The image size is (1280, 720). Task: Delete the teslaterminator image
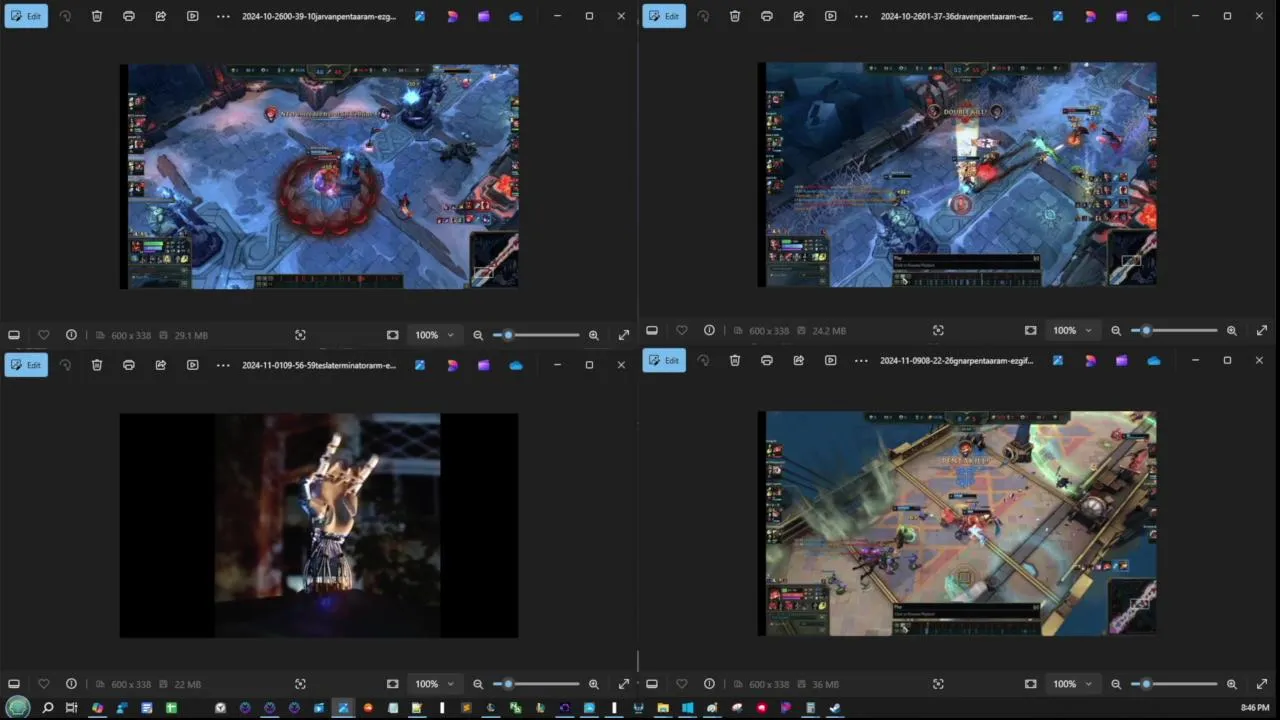click(x=97, y=365)
